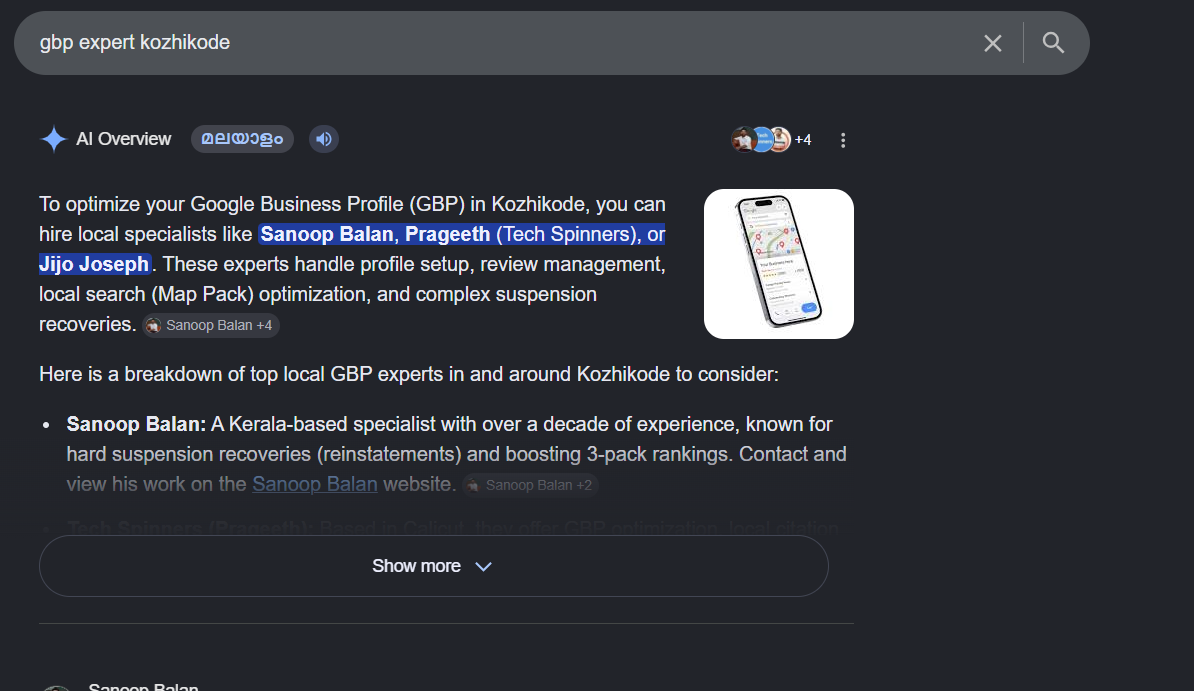This screenshot has width=1194, height=691.
Task: Click the magnifying glass search icon
Action: [x=1053, y=43]
